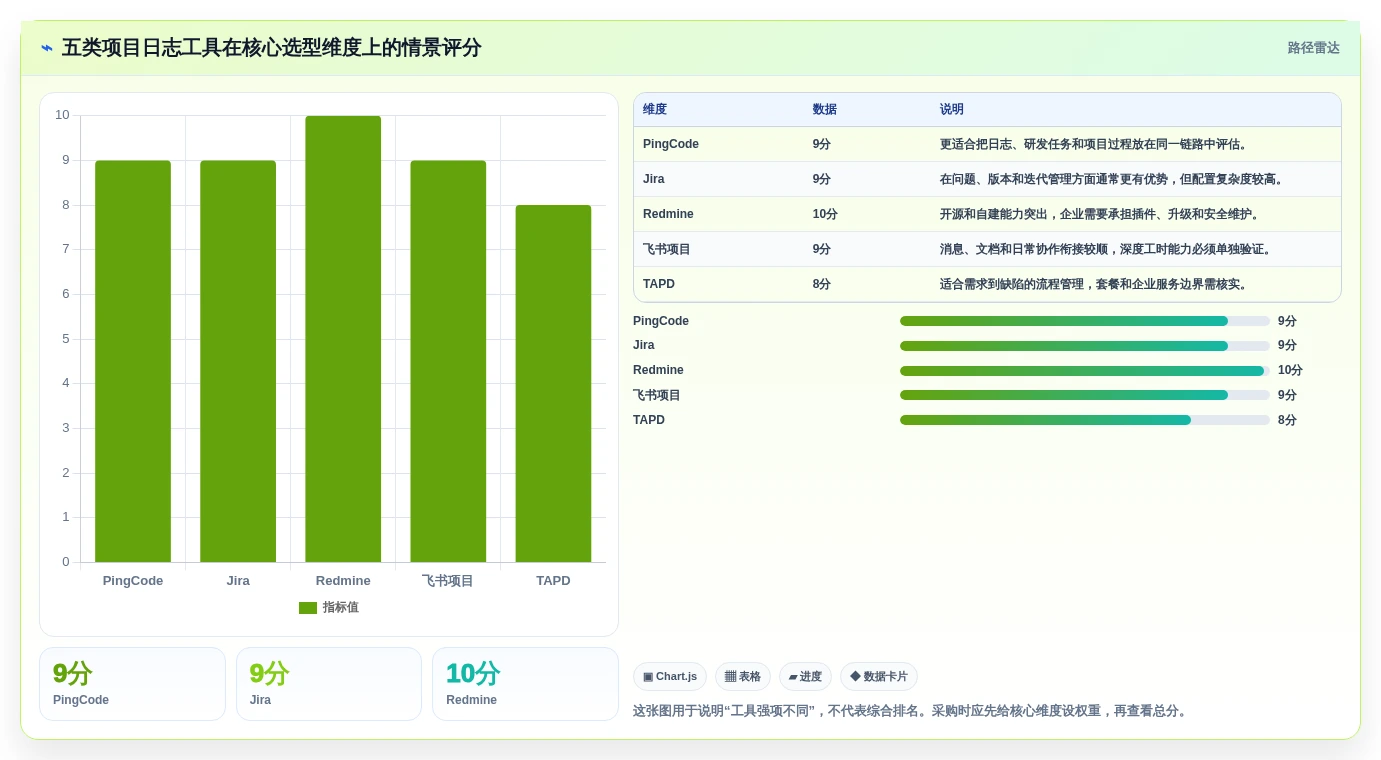This screenshot has width=1381, height=760.
Task: Click the PingCode x-axis label
Action: 133,581
